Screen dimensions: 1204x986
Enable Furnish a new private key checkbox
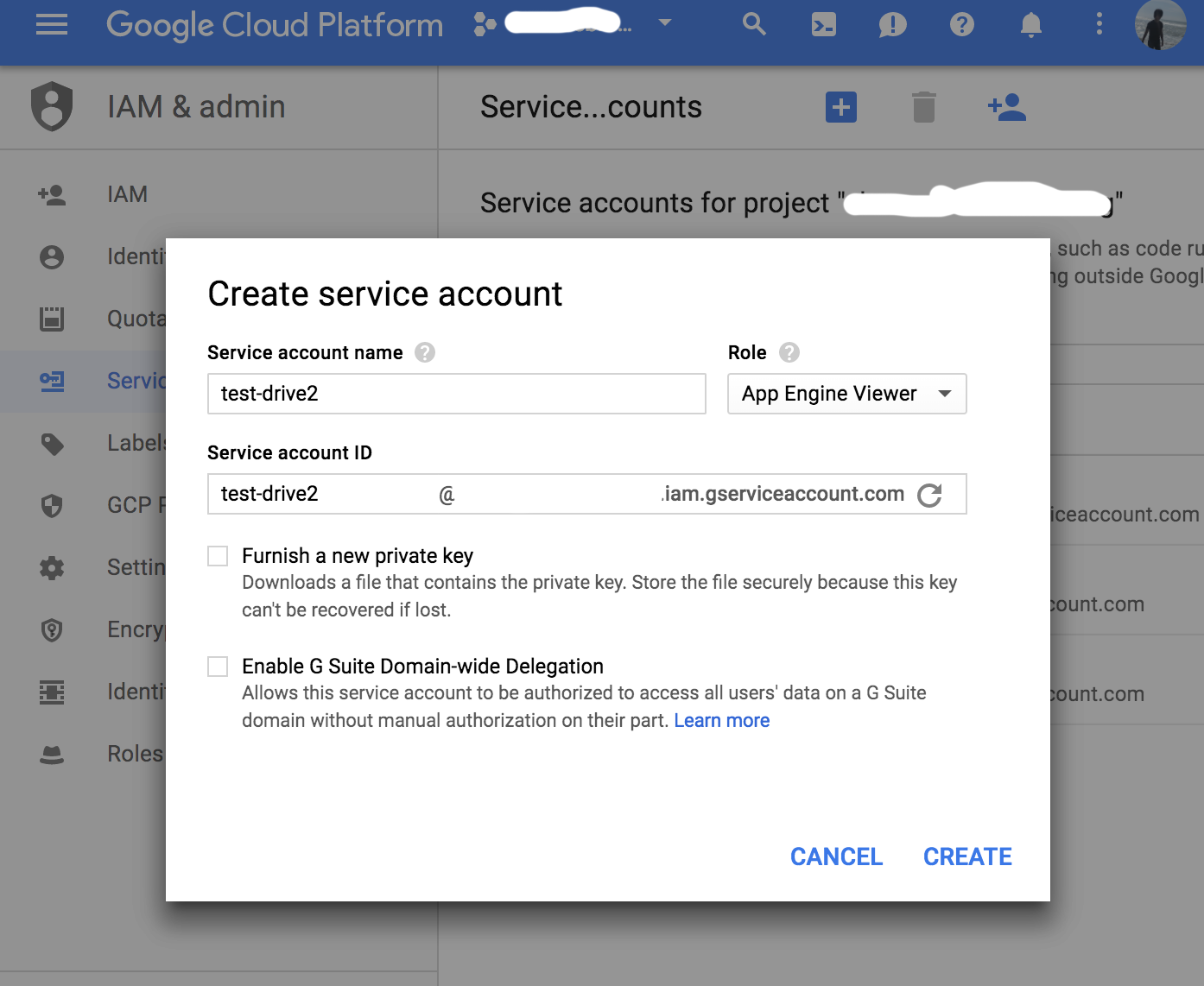click(x=218, y=556)
